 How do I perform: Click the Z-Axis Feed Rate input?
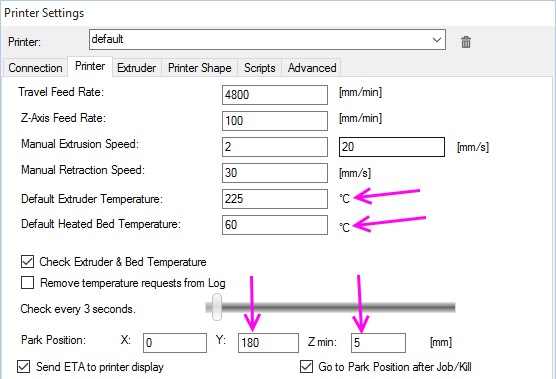pyautogui.click(x=275, y=121)
